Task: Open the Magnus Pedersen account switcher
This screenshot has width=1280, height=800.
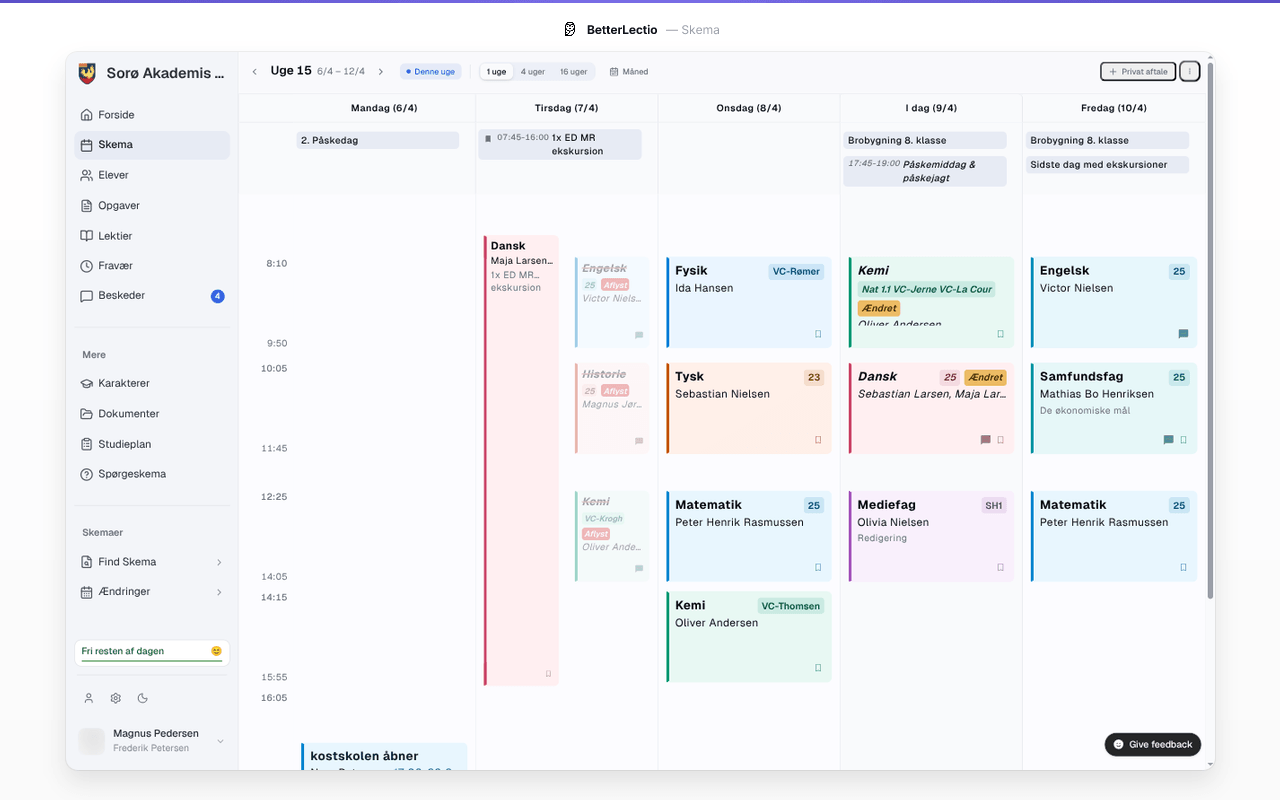Action: [x=152, y=740]
